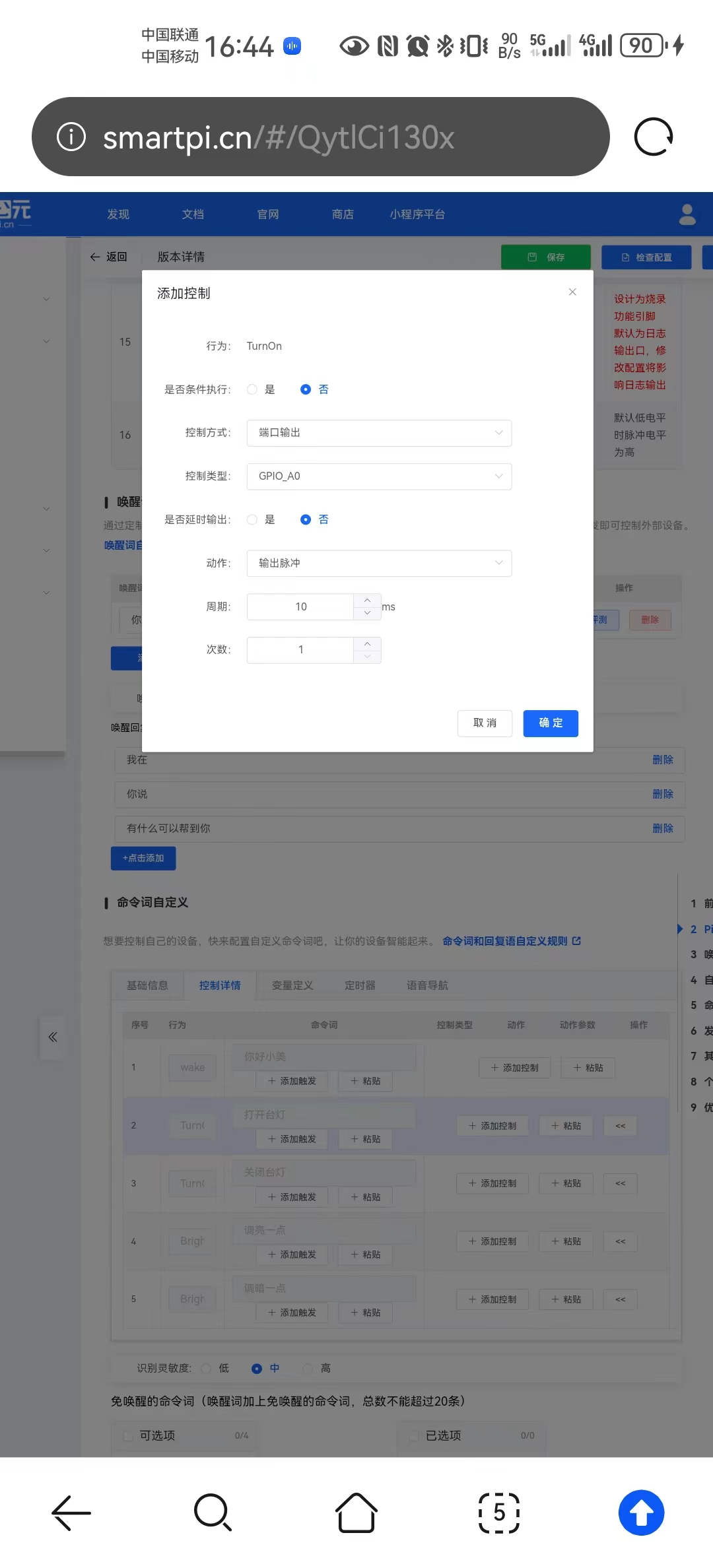Click the 检查配置 button

(646, 257)
